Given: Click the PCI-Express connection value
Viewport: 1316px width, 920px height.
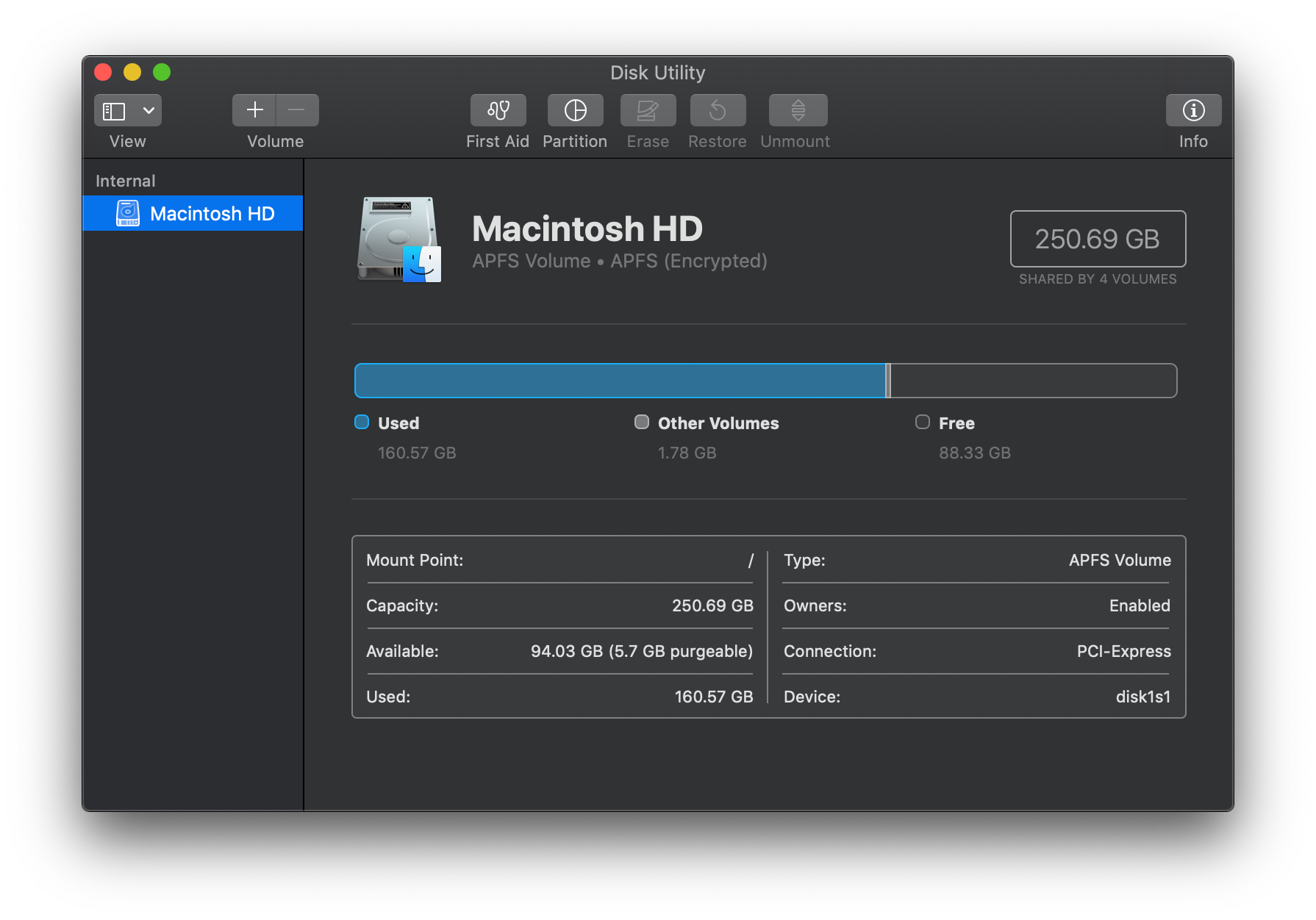Looking at the screenshot, I should (x=1123, y=651).
